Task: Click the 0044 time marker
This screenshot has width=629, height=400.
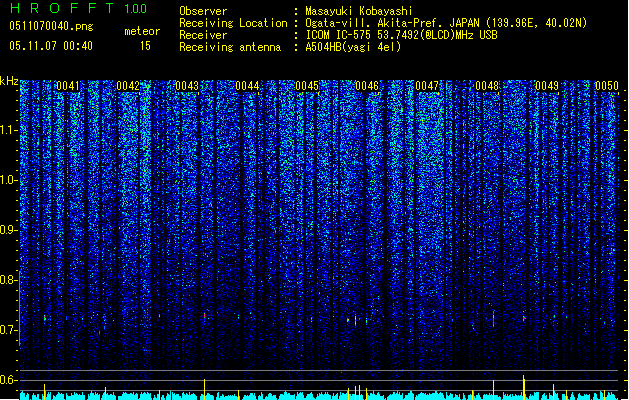Action: pos(247,86)
